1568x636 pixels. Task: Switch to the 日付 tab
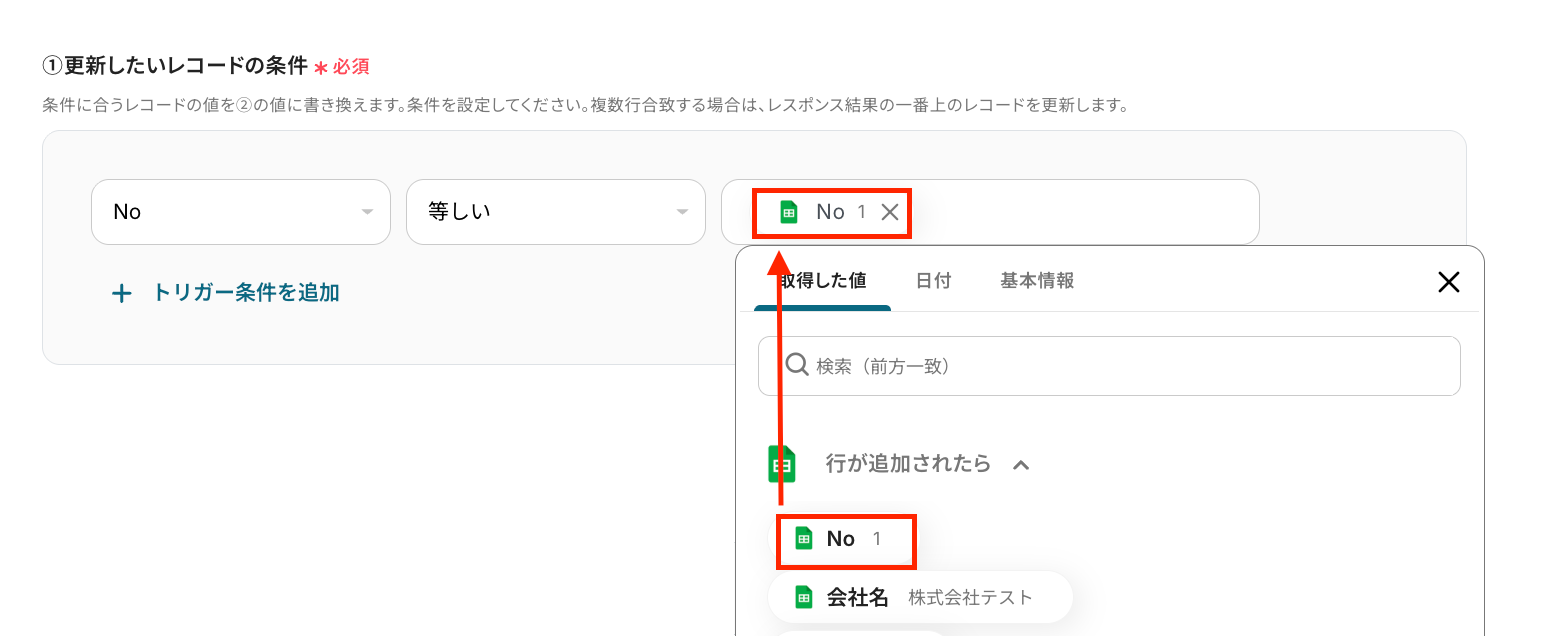933,281
